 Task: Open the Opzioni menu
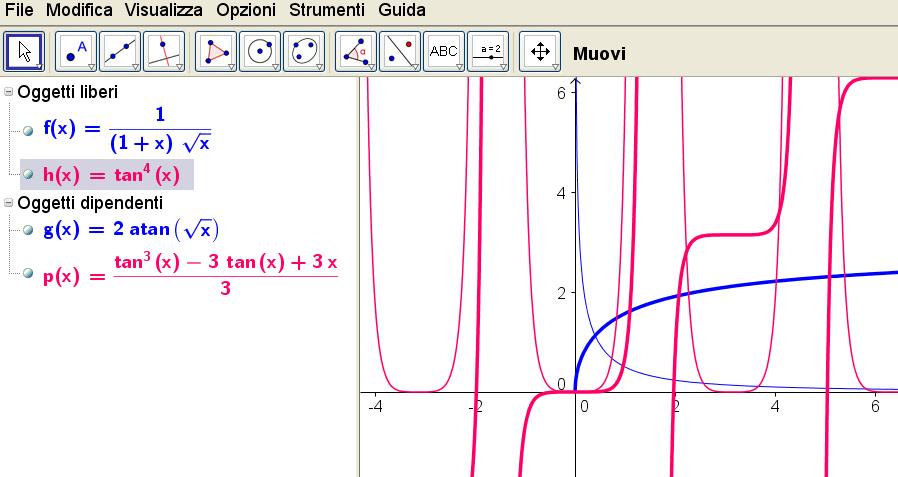point(246,10)
